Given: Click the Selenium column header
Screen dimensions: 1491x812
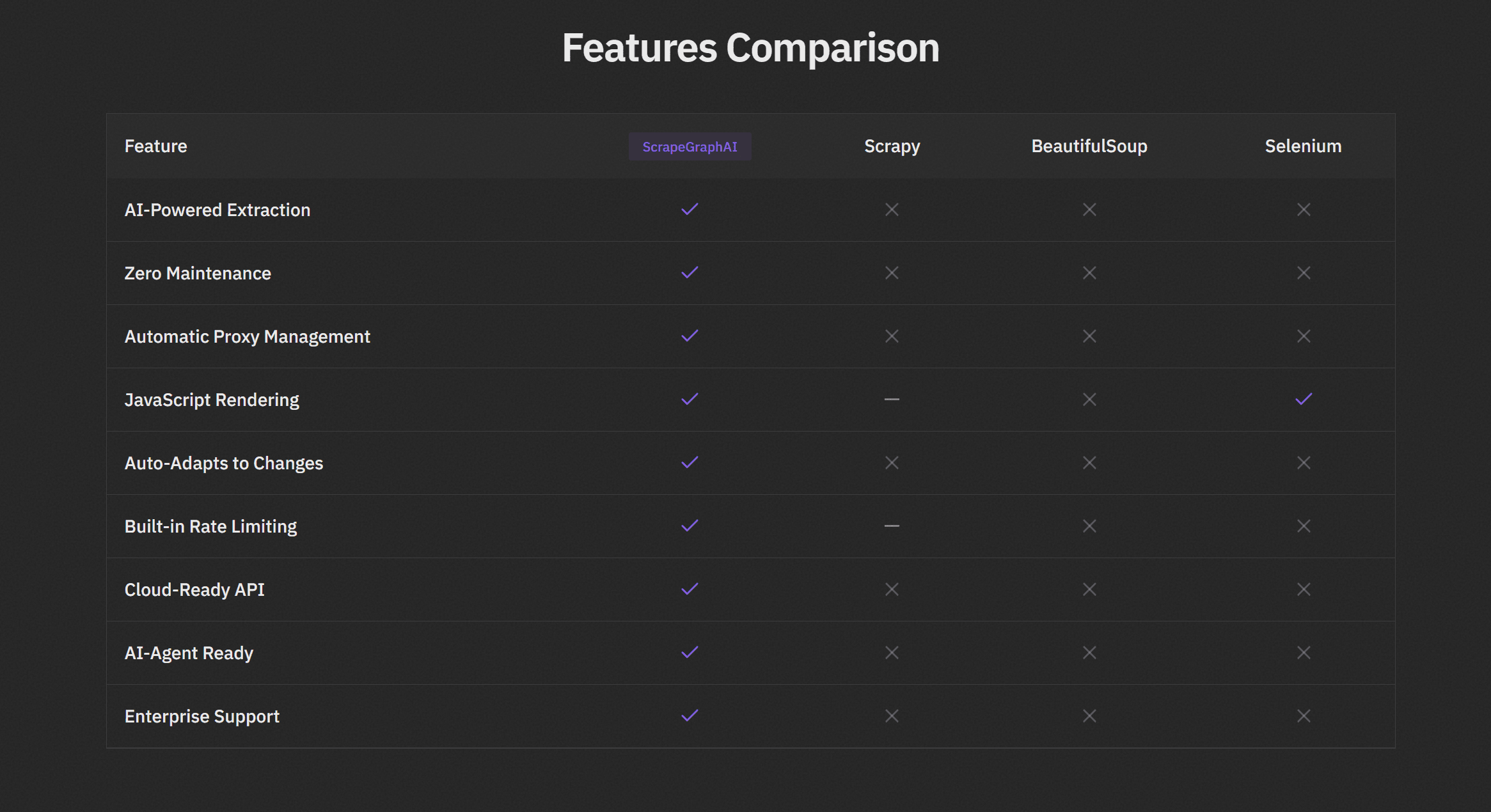Looking at the screenshot, I should pyautogui.click(x=1304, y=146).
